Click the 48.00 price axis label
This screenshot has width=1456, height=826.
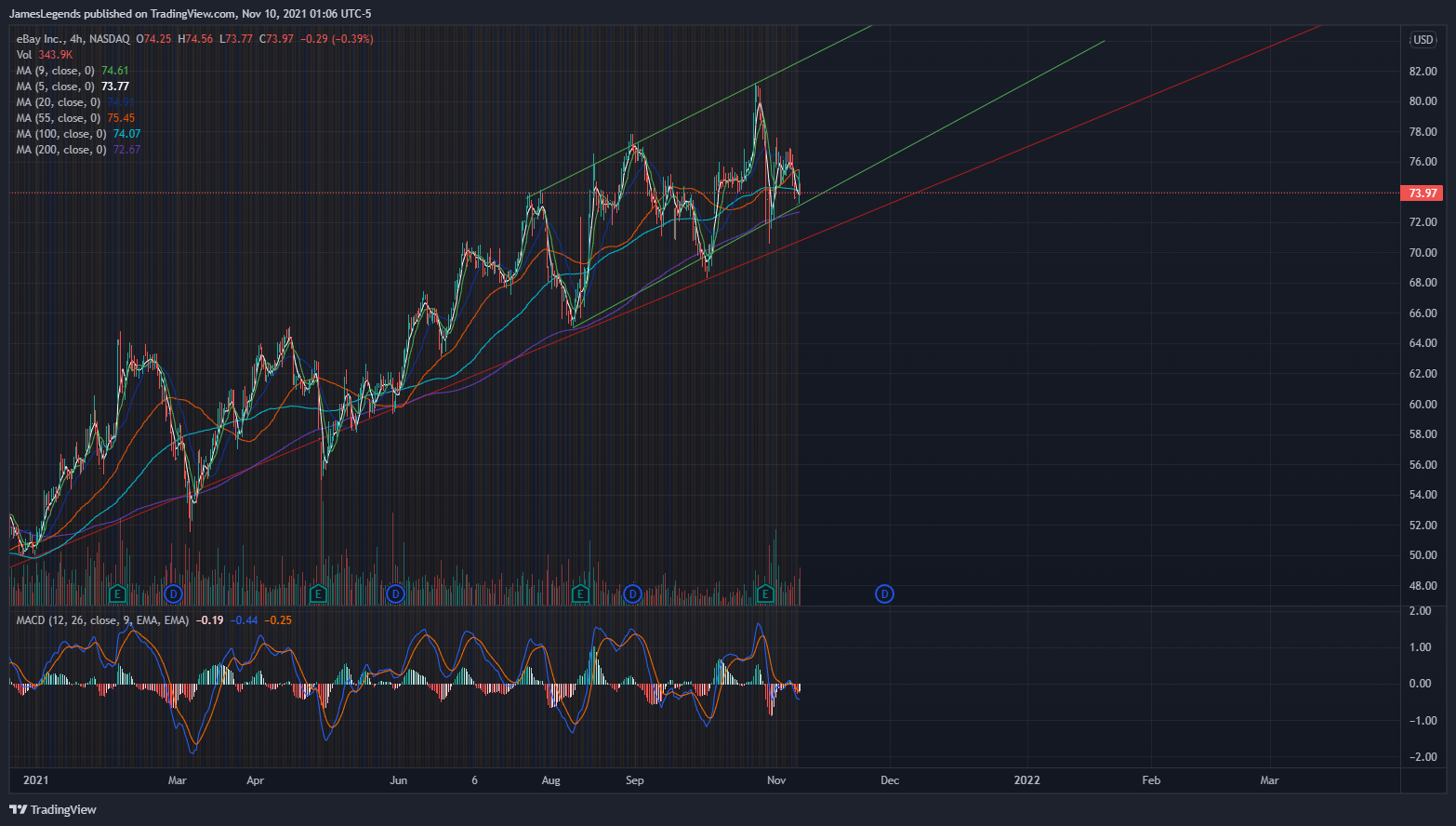[x=1423, y=586]
